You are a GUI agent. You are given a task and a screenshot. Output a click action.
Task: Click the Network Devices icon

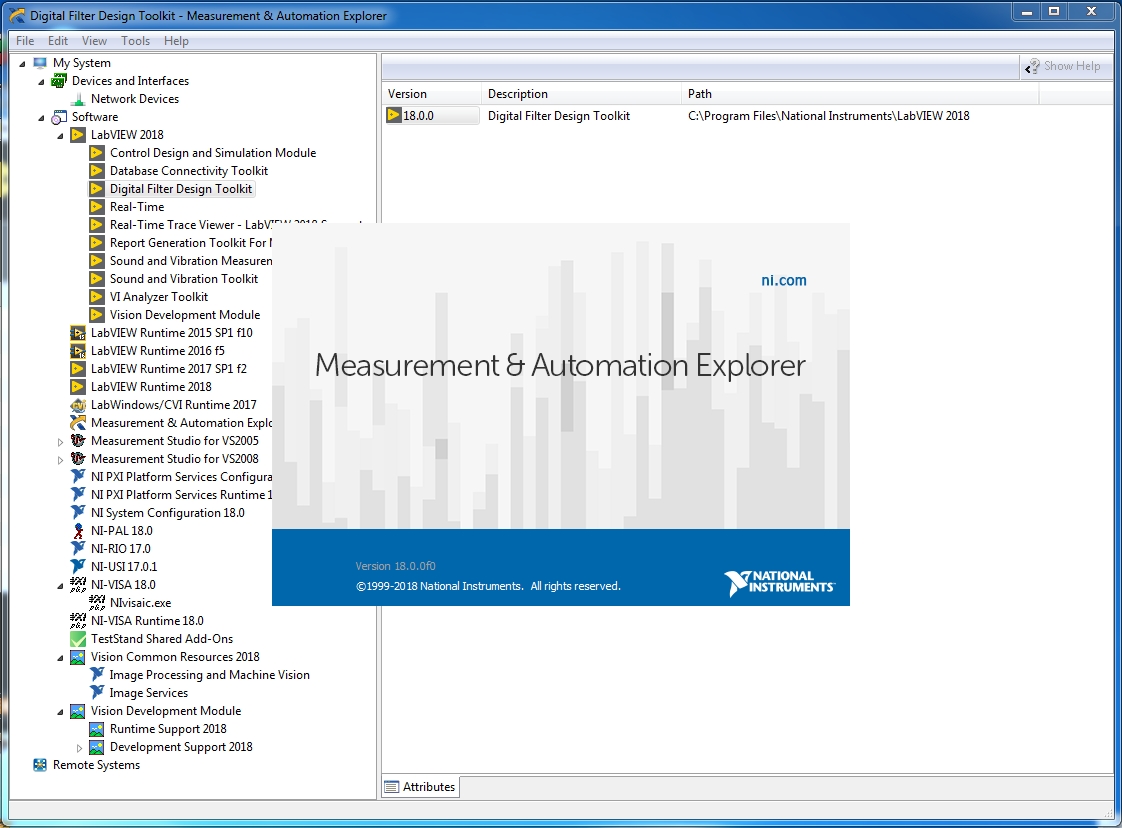(78, 99)
